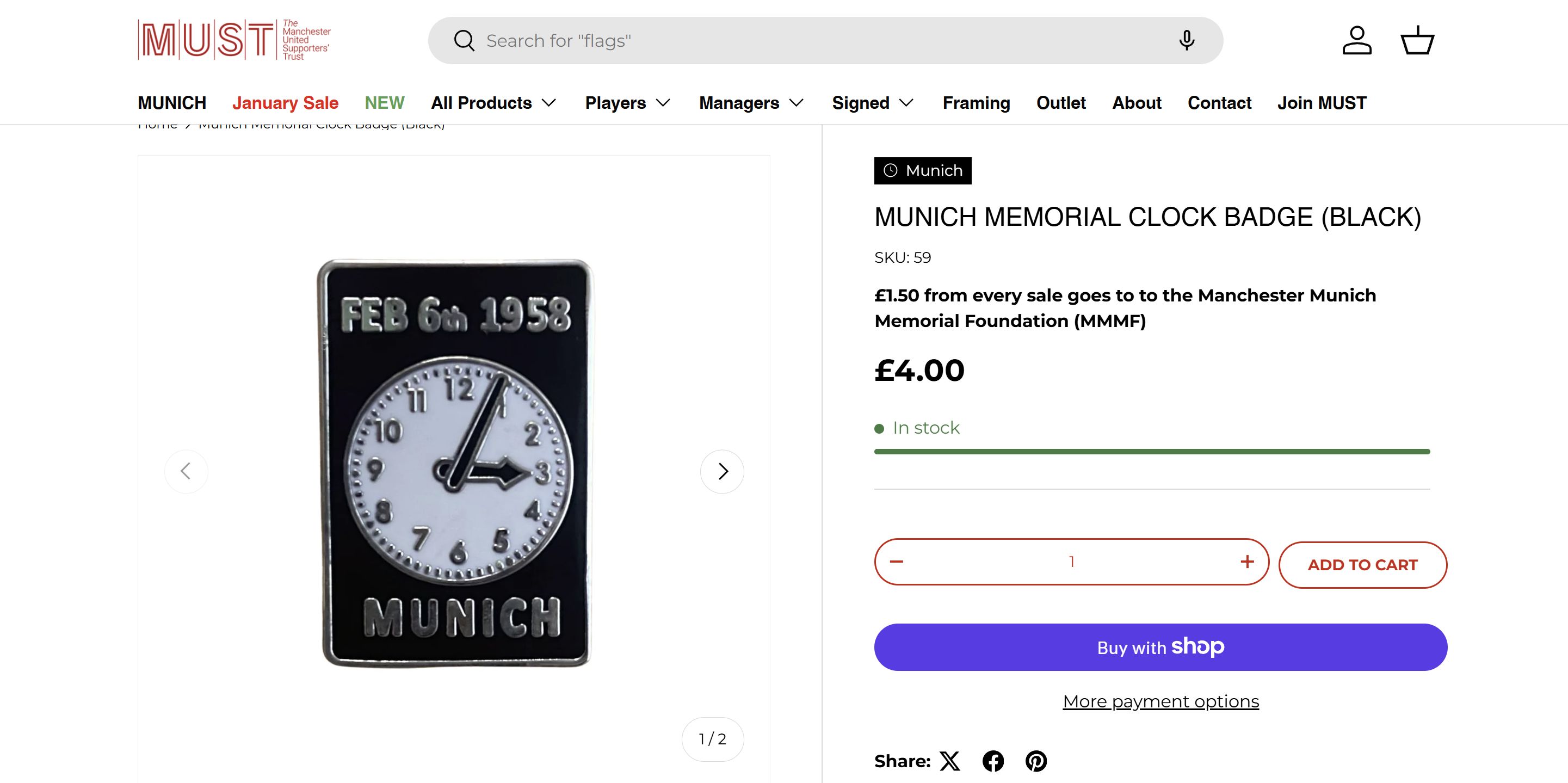This screenshot has height=783, width=1568.
Task: Show previous product image
Action: (186, 471)
